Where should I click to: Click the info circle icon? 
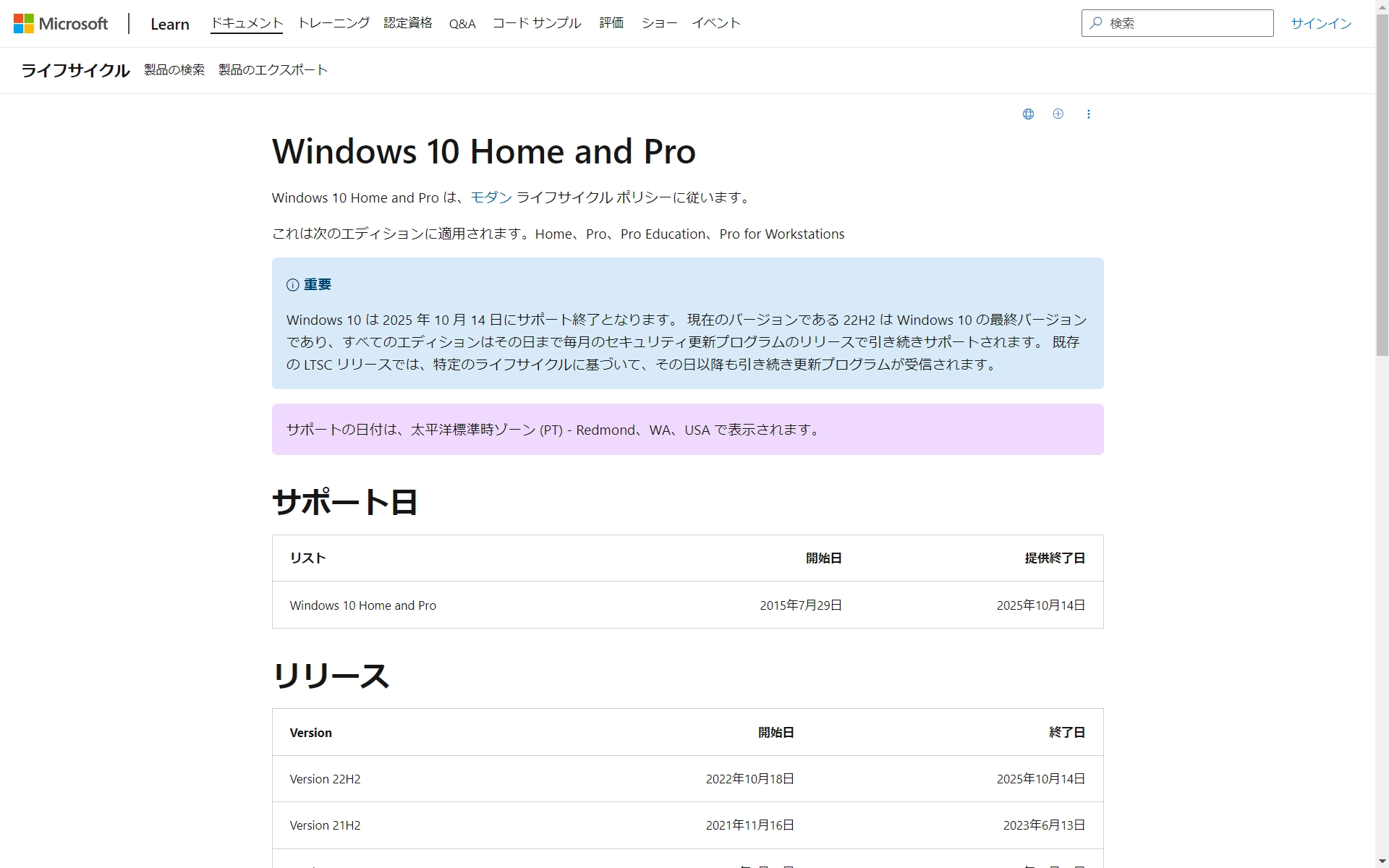click(x=292, y=284)
